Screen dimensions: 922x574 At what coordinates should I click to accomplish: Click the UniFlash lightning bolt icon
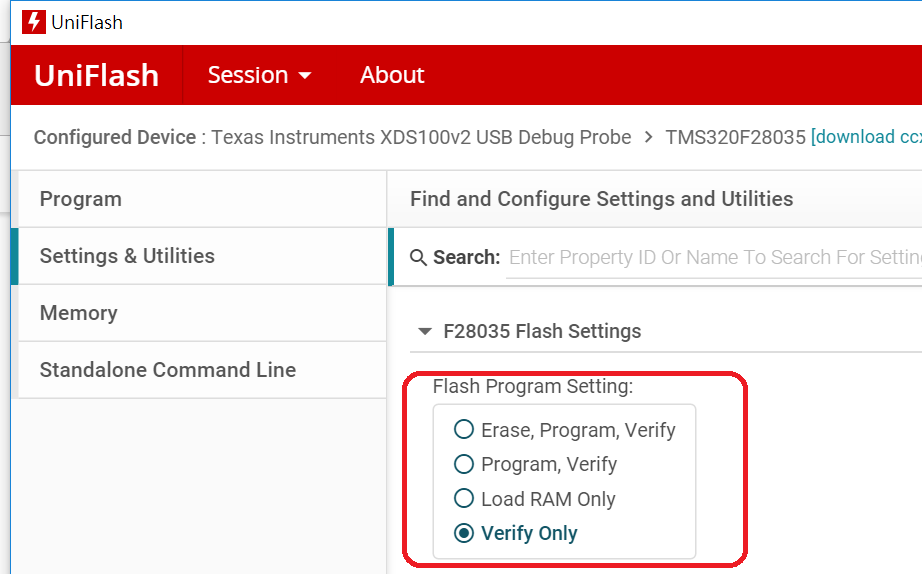[x=34, y=22]
